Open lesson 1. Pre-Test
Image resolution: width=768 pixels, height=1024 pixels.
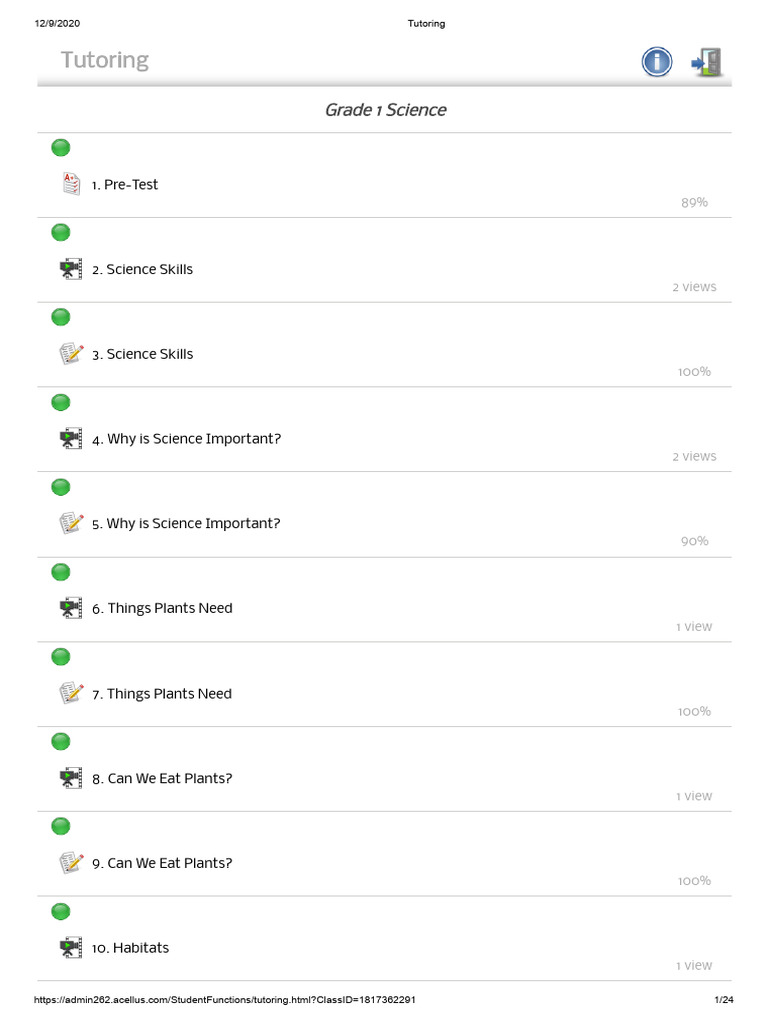[125, 185]
